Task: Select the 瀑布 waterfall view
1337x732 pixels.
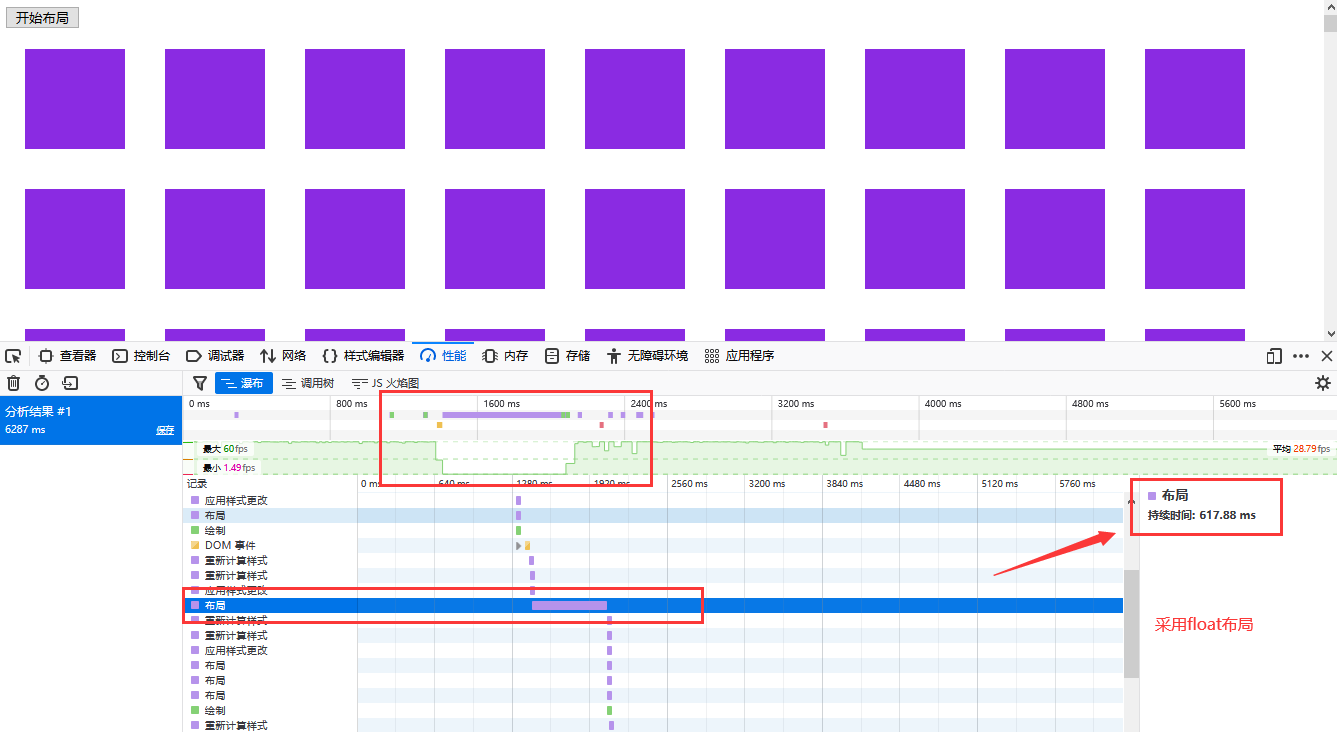Action: point(243,383)
